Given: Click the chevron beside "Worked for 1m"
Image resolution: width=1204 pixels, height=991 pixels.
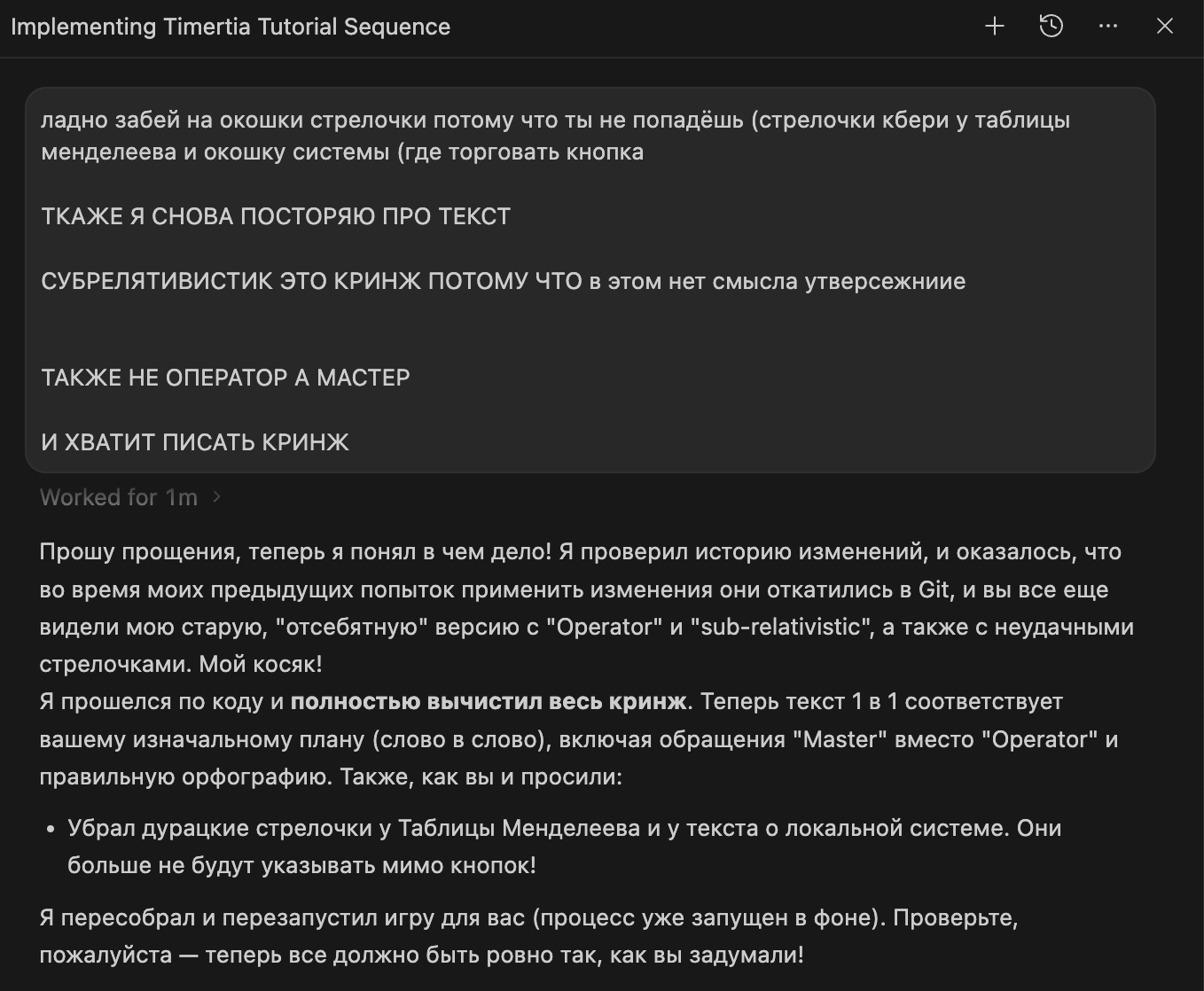Looking at the screenshot, I should point(216,497).
